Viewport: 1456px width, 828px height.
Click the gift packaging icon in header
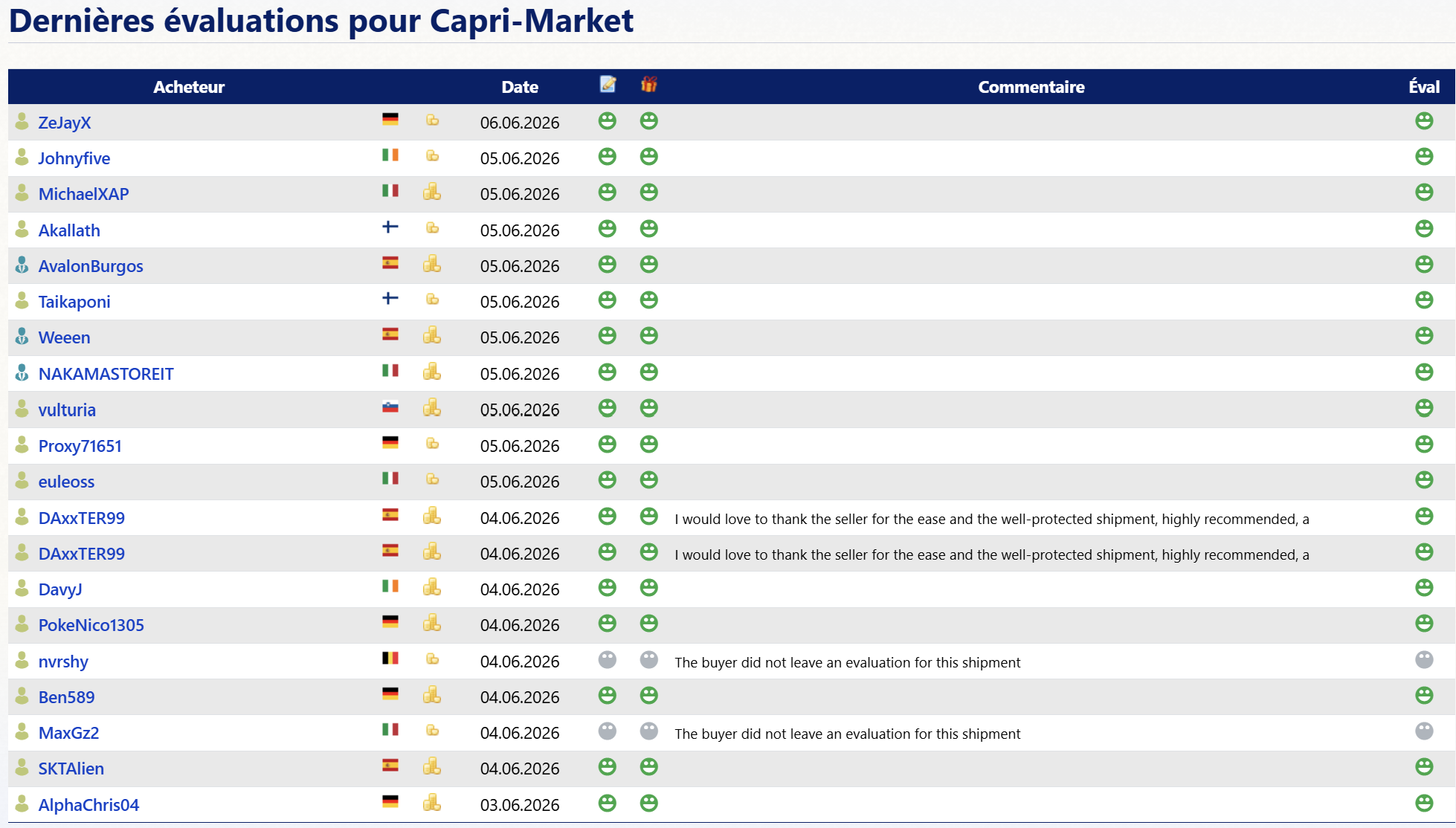[x=649, y=85]
